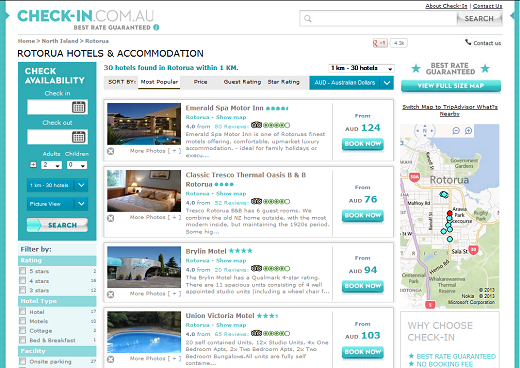
Task: Open Union Victoria Motel title link
Action: [220, 315]
